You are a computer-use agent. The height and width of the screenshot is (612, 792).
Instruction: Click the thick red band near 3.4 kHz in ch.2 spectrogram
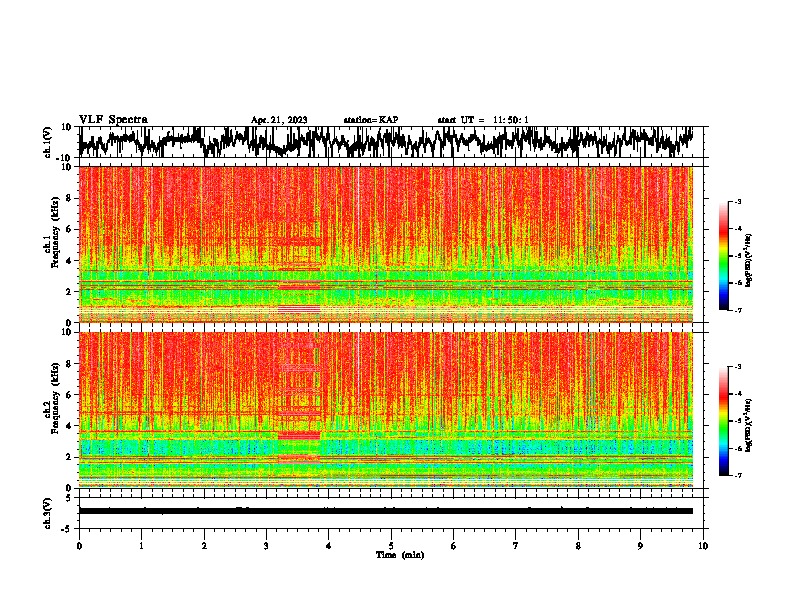point(299,435)
